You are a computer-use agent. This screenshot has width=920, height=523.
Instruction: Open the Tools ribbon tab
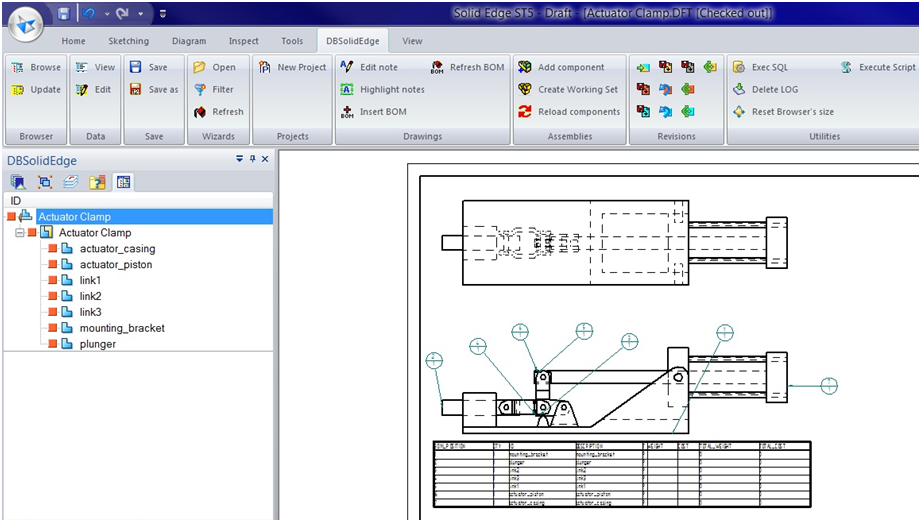pyautogui.click(x=292, y=41)
